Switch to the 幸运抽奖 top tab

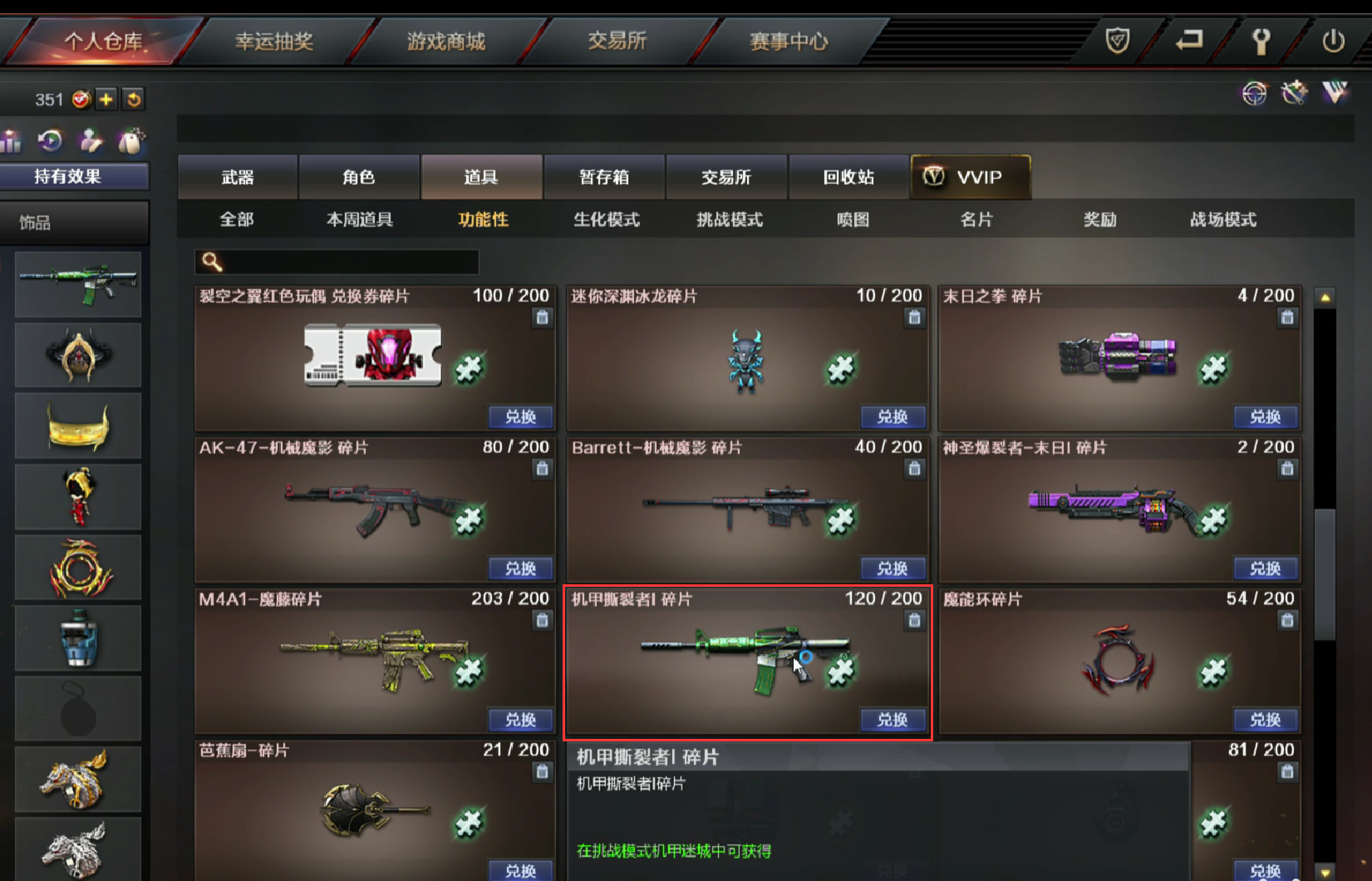coord(274,41)
